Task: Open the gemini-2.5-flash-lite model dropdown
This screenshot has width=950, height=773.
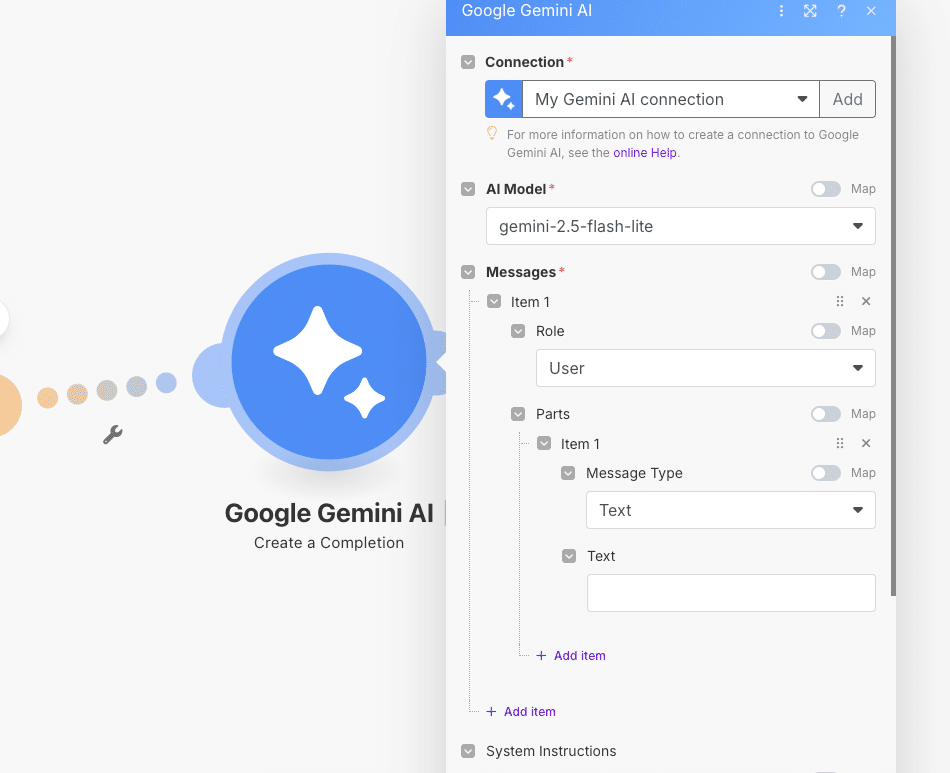Action: click(x=680, y=226)
